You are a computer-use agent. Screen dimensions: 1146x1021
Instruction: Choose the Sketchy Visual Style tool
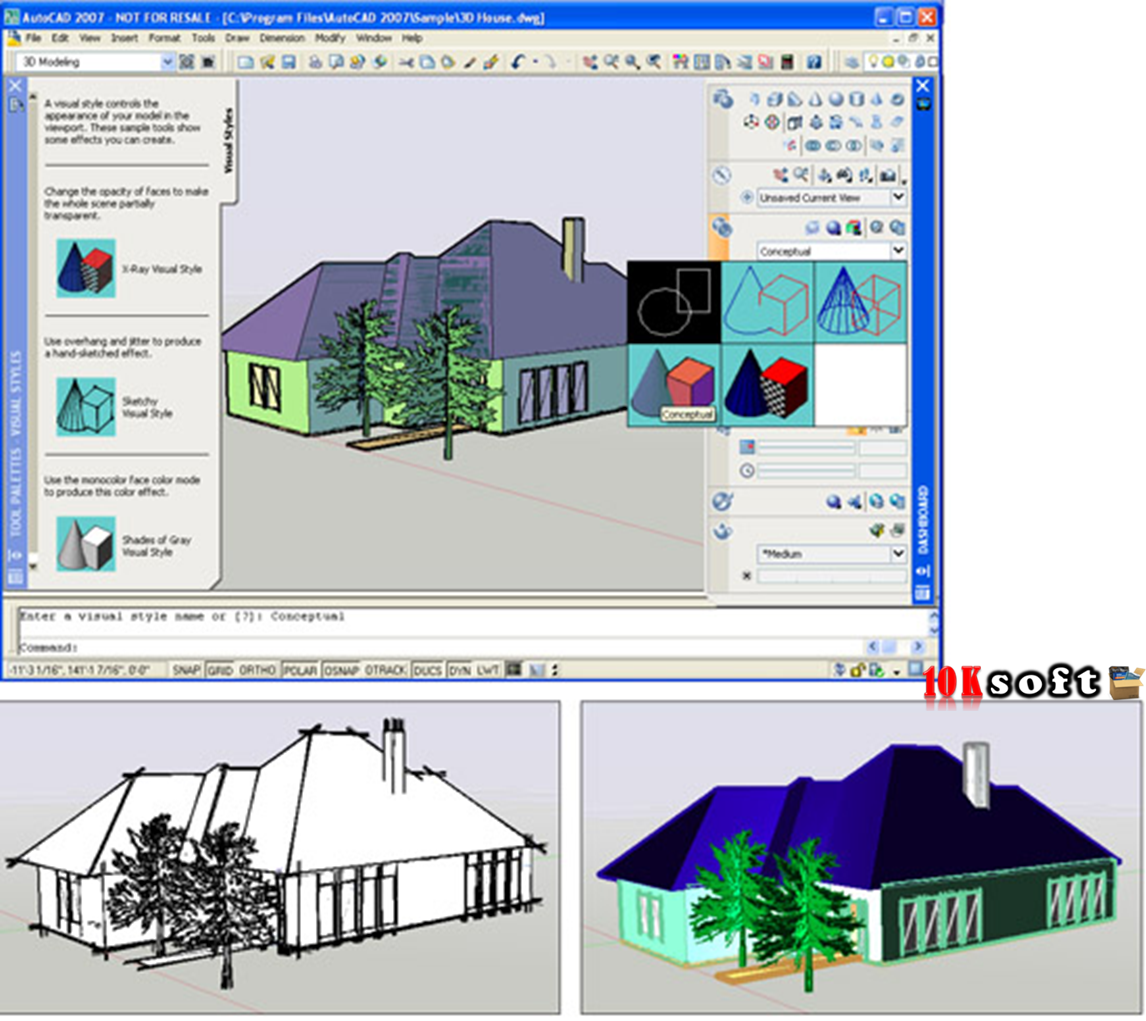coord(115,407)
